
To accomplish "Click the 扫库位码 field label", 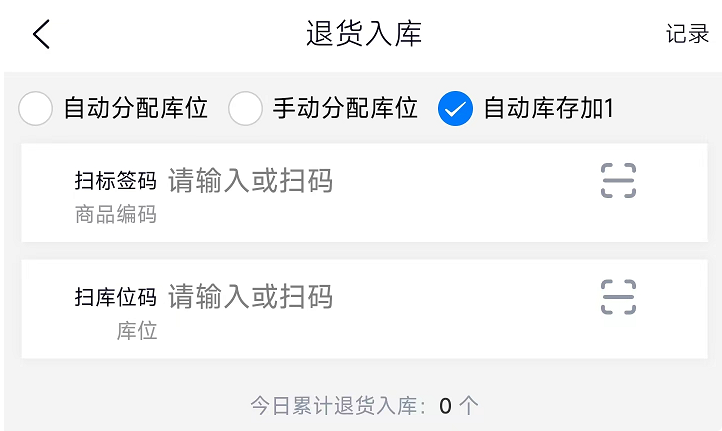I will (116, 298).
